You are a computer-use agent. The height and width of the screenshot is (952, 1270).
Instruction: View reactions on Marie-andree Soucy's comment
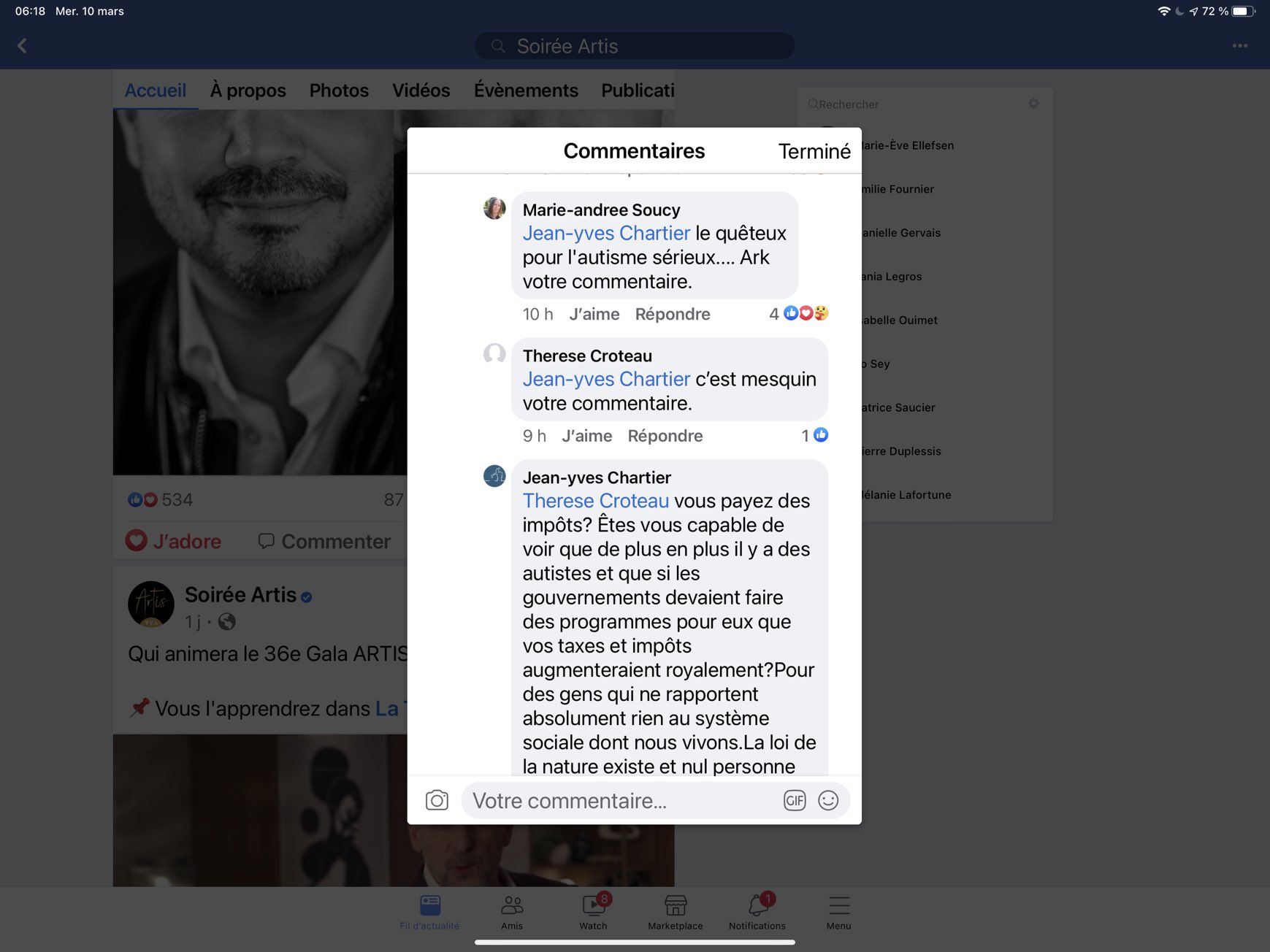[x=799, y=314]
